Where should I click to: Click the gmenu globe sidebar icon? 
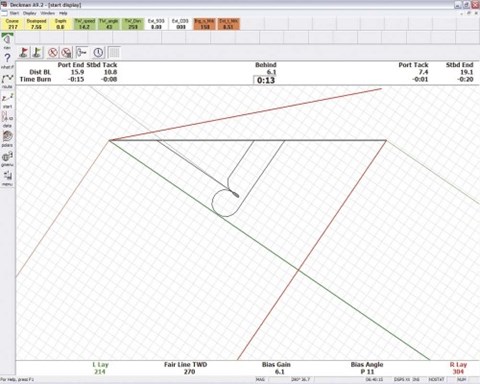click(x=7, y=159)
